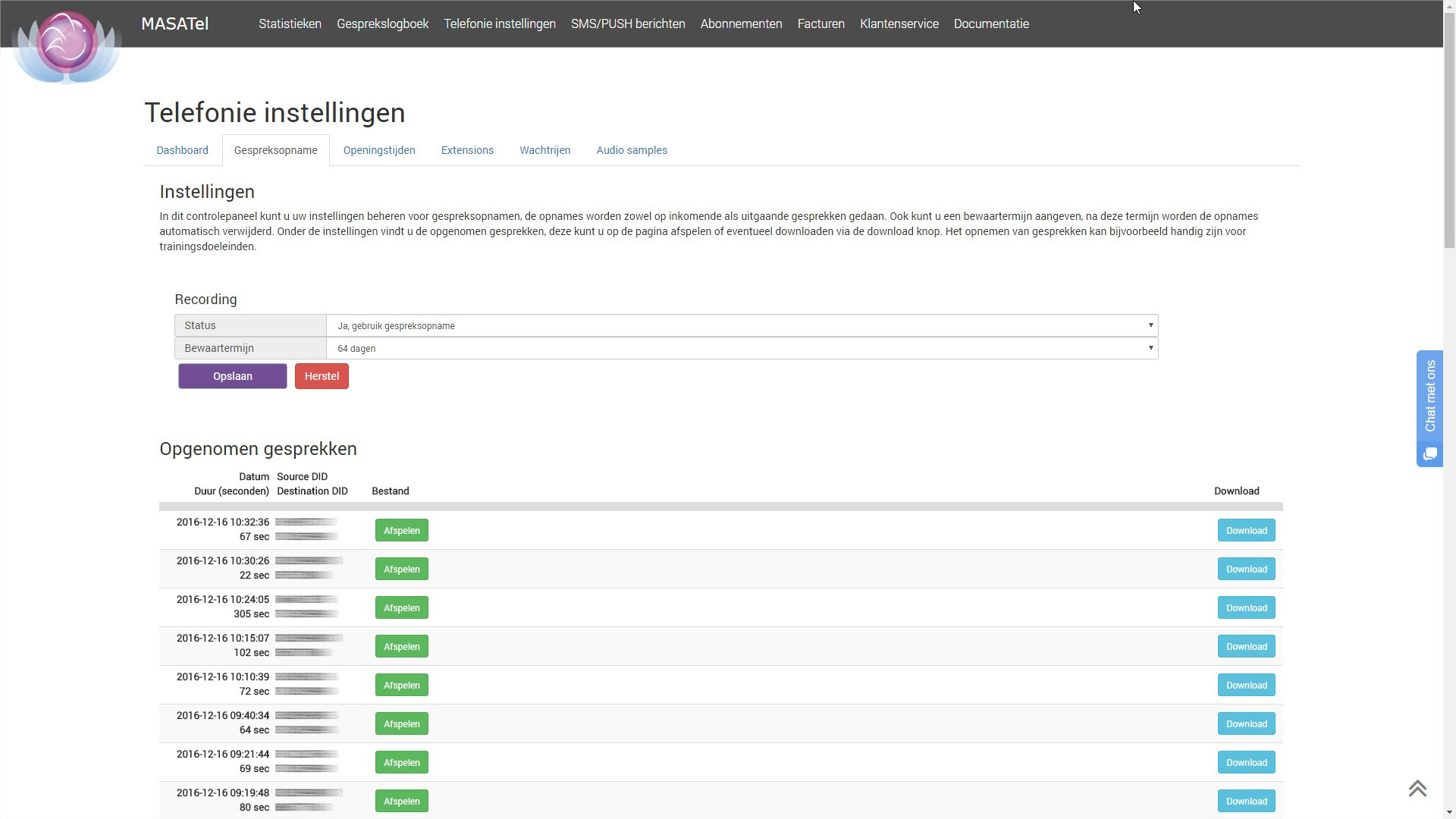Open the Gesprekslogboek menu item
This screenshot has width=1456, height=819.
pos(383,23)
